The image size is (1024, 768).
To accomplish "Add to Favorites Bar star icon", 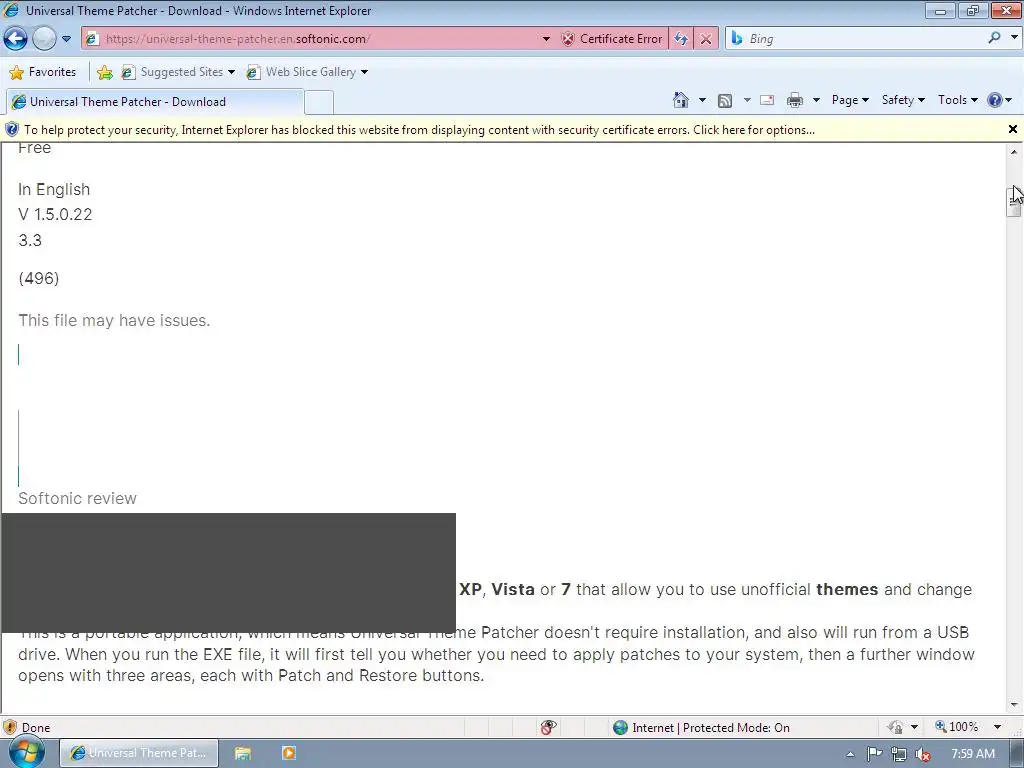I will 104,72.
